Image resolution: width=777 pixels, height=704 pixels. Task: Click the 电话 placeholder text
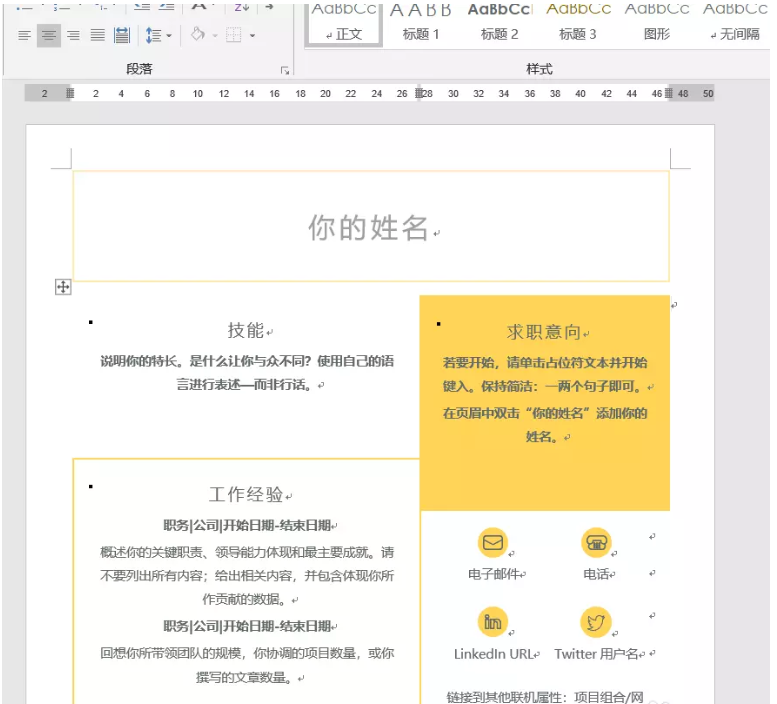pyautogui.click(x=596, y=574)
